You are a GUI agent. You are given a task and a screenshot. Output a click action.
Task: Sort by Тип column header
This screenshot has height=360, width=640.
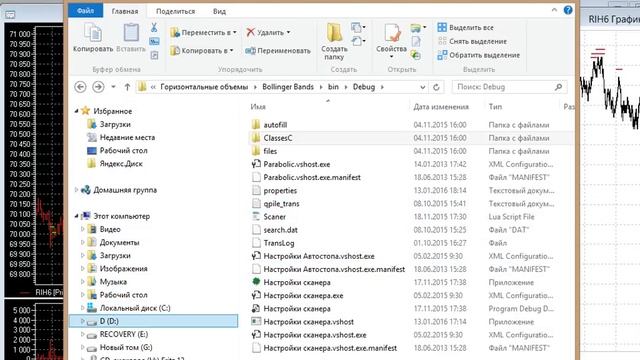click(495, 107)
